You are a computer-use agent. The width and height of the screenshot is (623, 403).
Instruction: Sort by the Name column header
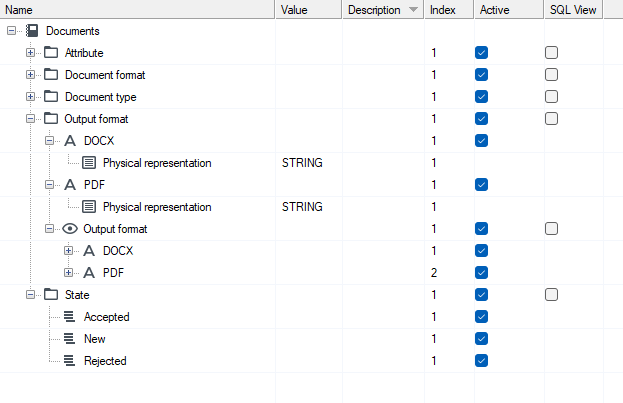click(x=137, y=10)
